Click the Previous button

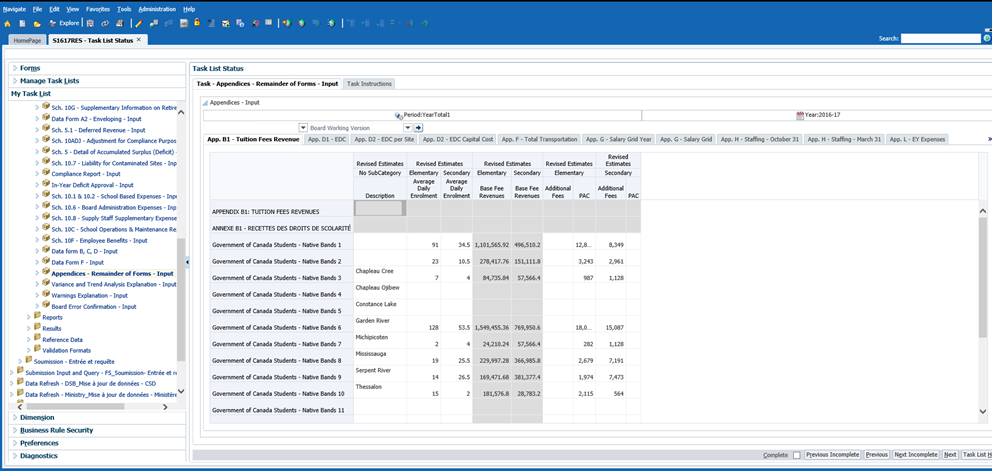[877, 455]
